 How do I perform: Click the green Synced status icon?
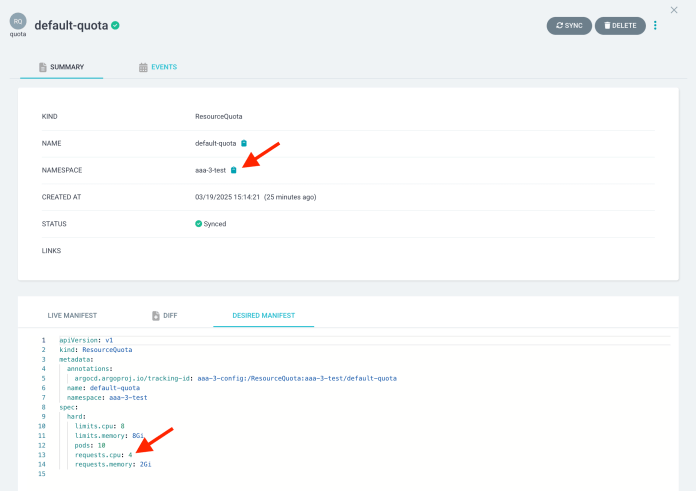coord(199,223)
